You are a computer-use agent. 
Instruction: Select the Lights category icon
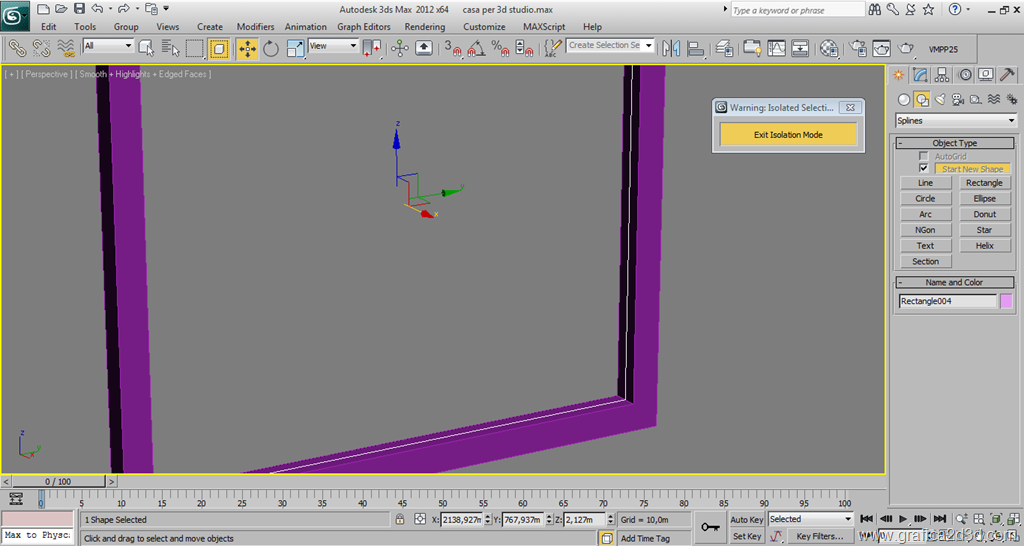pos(940,100)
